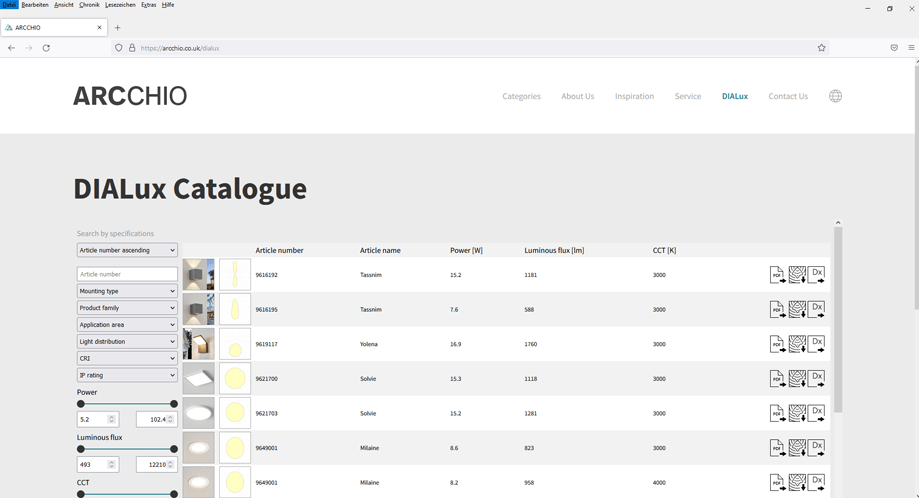
Task: Open the Light distribution filter dropdown
Action: coord(127,342)
